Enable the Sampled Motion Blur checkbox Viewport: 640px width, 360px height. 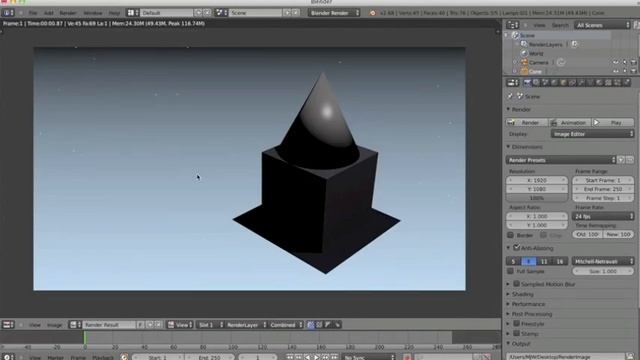(x=516, y=284)
